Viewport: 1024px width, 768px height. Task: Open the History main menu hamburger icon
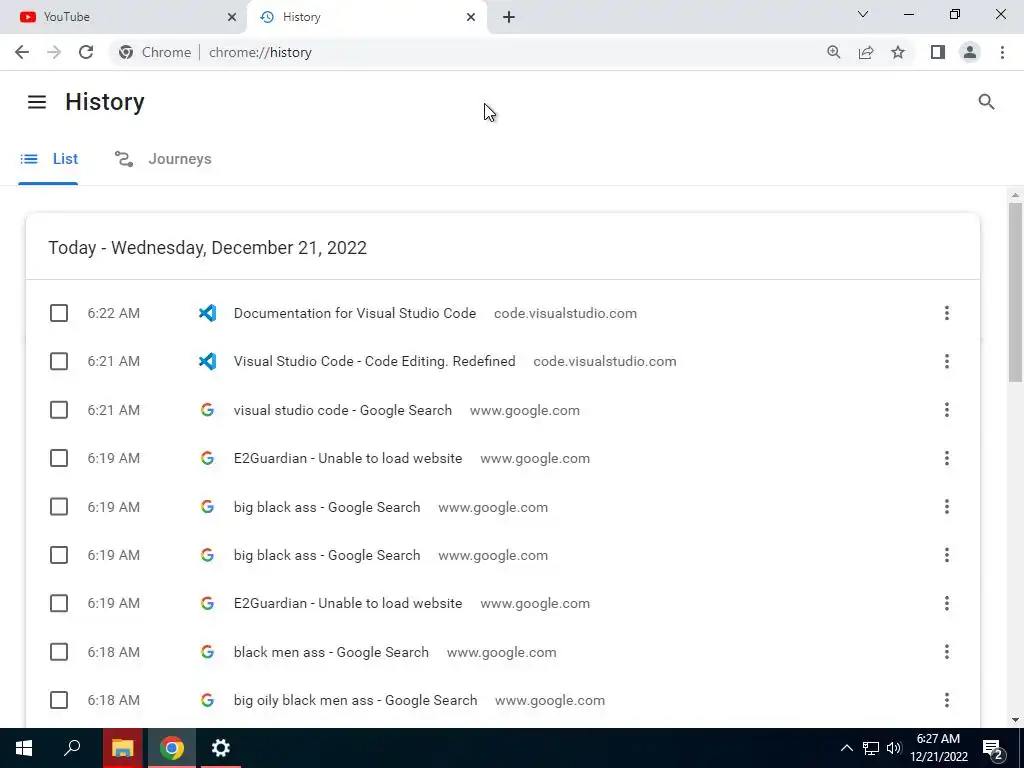tap(37, 102)
